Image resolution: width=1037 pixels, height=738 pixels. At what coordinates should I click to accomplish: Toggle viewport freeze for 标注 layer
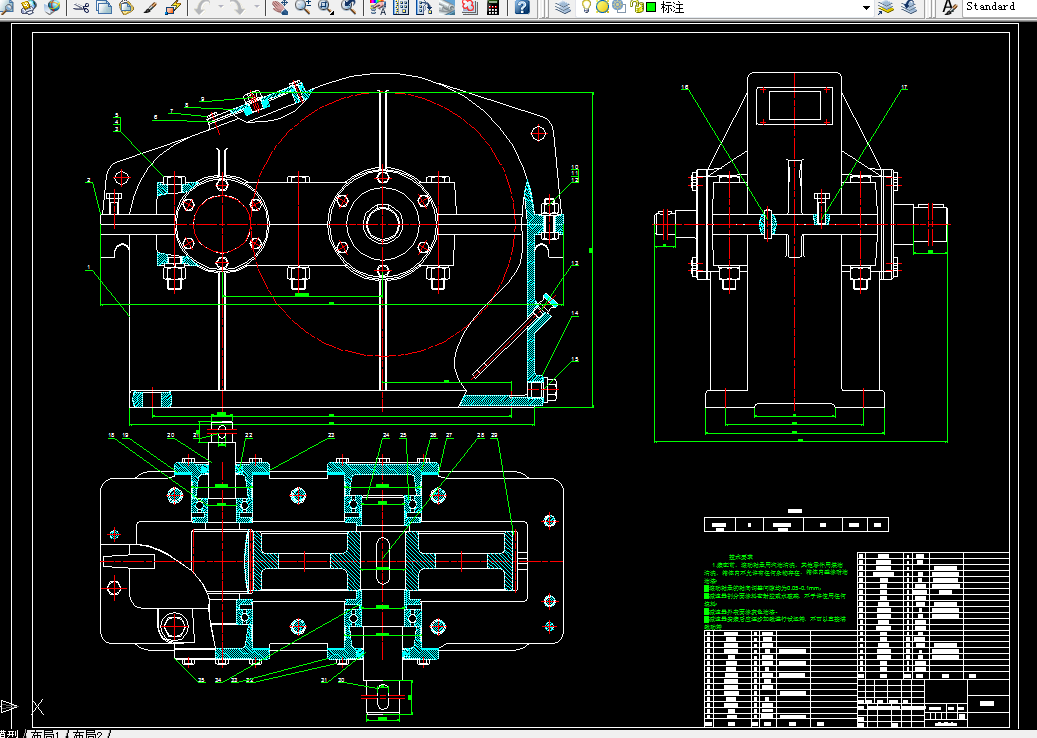(619, 7)
